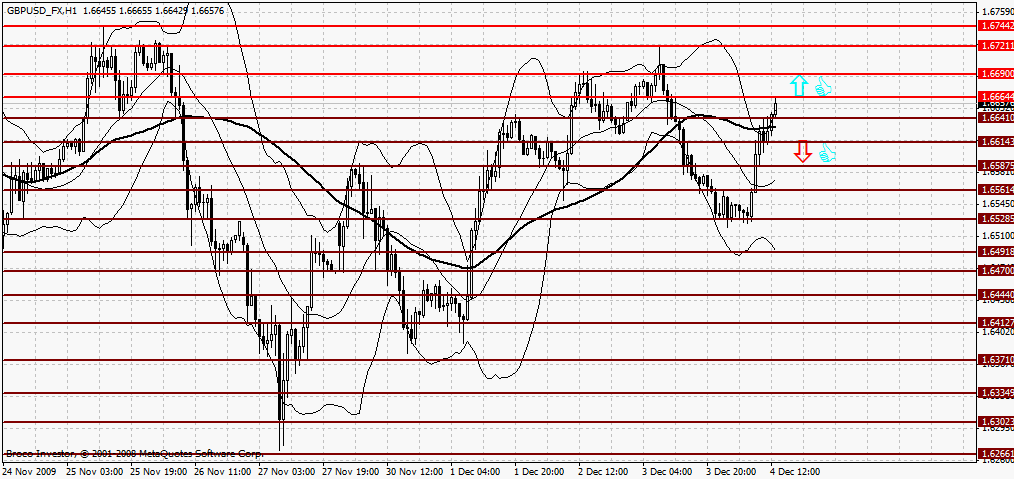Click the 3 Dec 20:00 time label
The height and width of the screenshot is (479, 1014).
pyautogui.click(x=731, y=470)
